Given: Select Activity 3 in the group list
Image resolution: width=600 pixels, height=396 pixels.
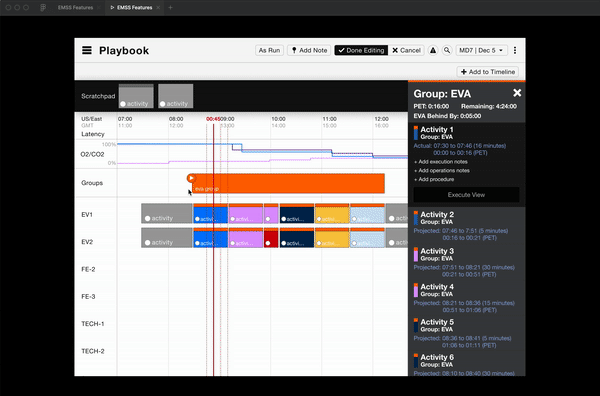Looking at the screenshot, I should pos(437,251).
